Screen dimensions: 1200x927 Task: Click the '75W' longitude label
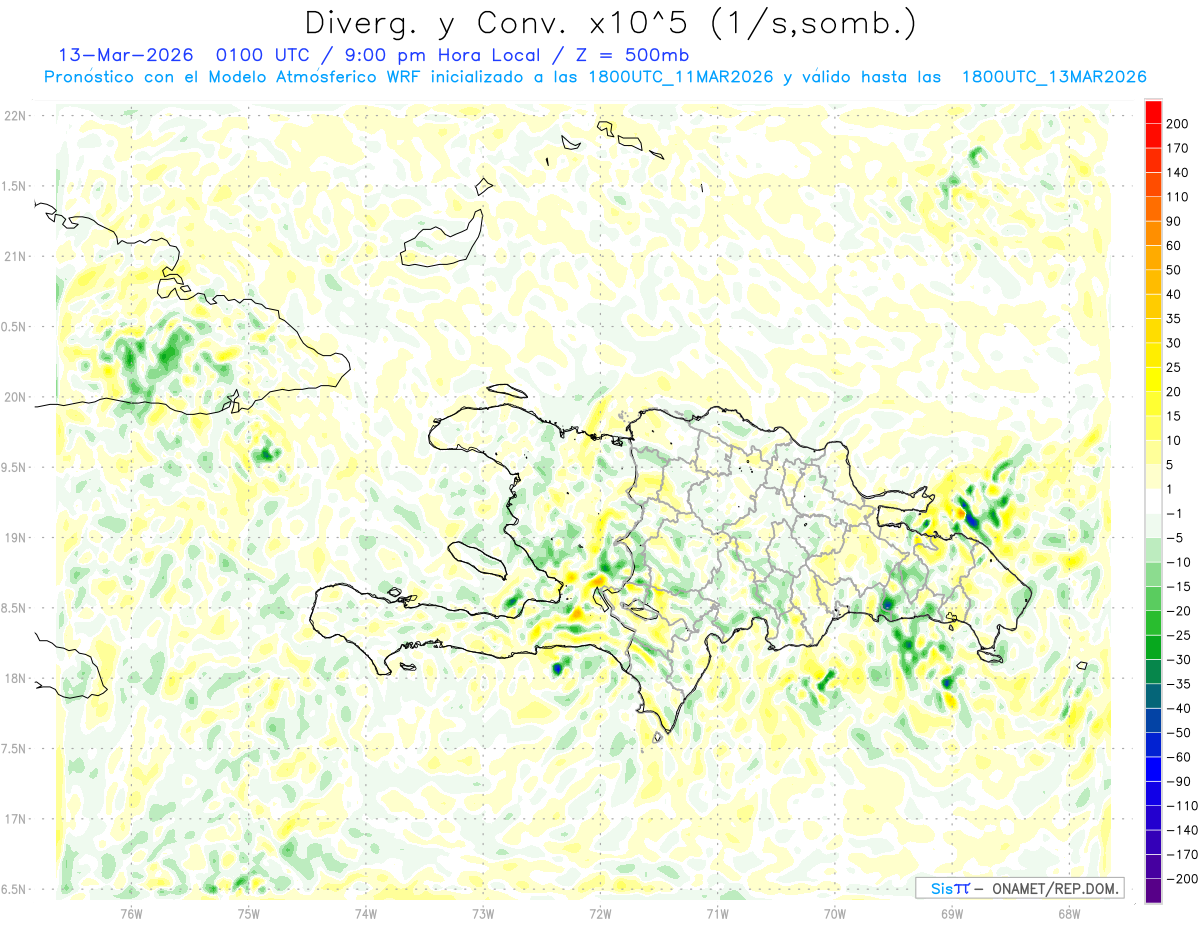point(249,915)
